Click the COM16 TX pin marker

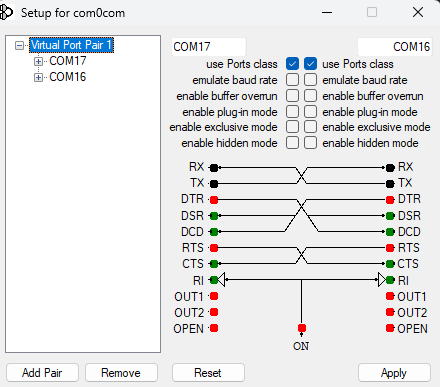point(390,184)
